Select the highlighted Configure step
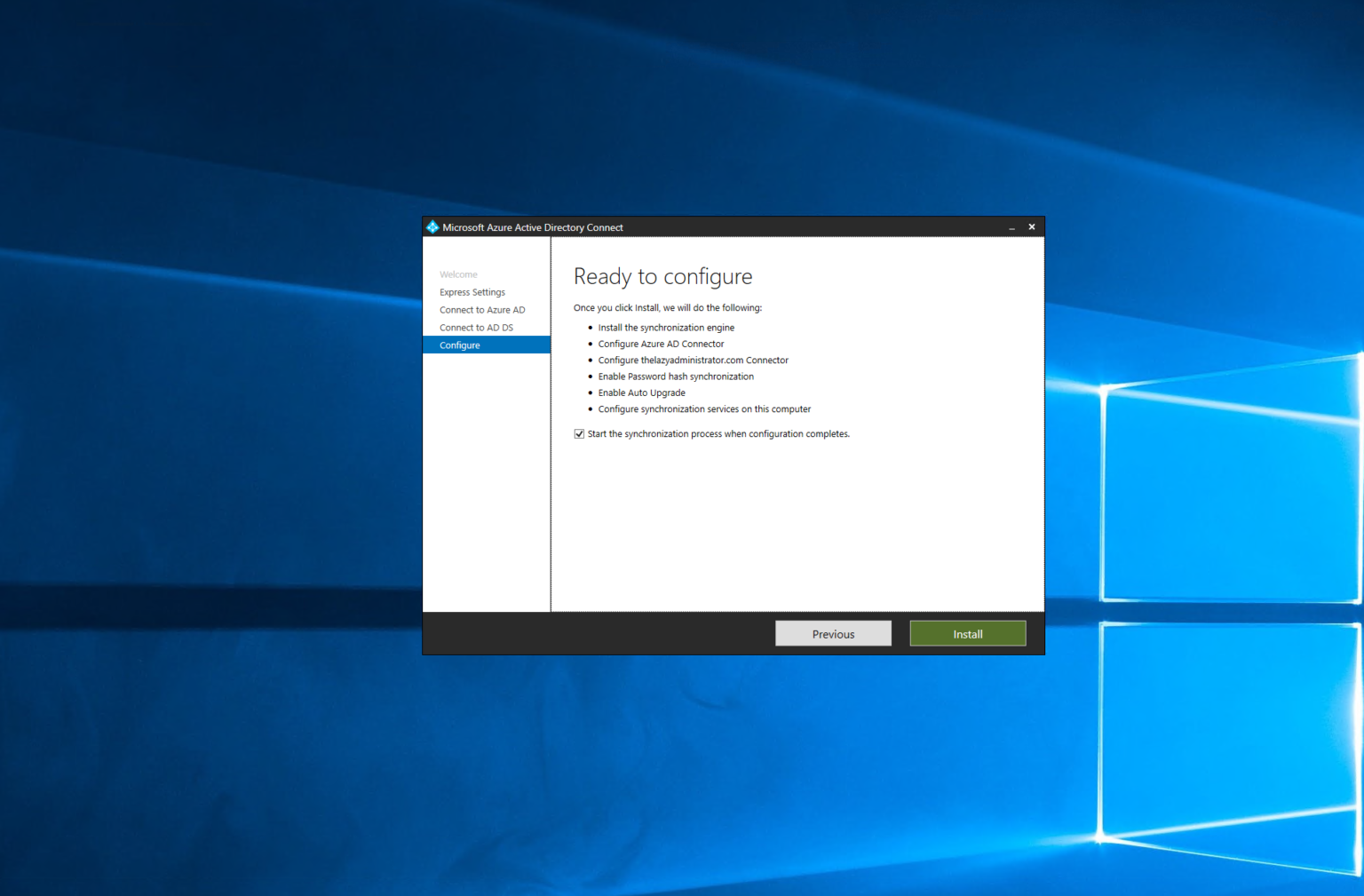Image resolution: width=1364 pixels, height=896 pixels. tap(487, 345)
